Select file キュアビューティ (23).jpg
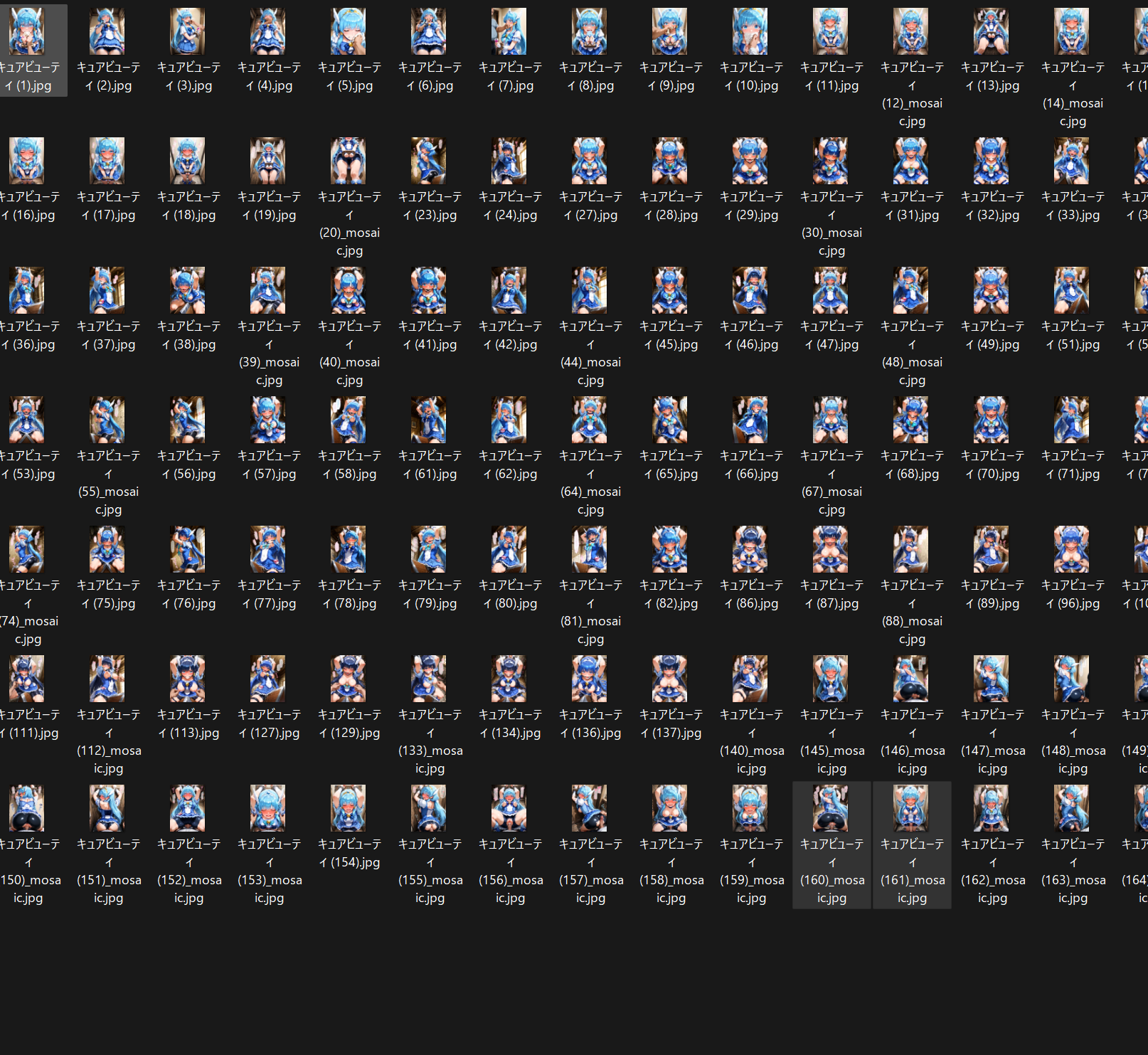Viewport: 1148px width, 1055px height. [429, 179]
